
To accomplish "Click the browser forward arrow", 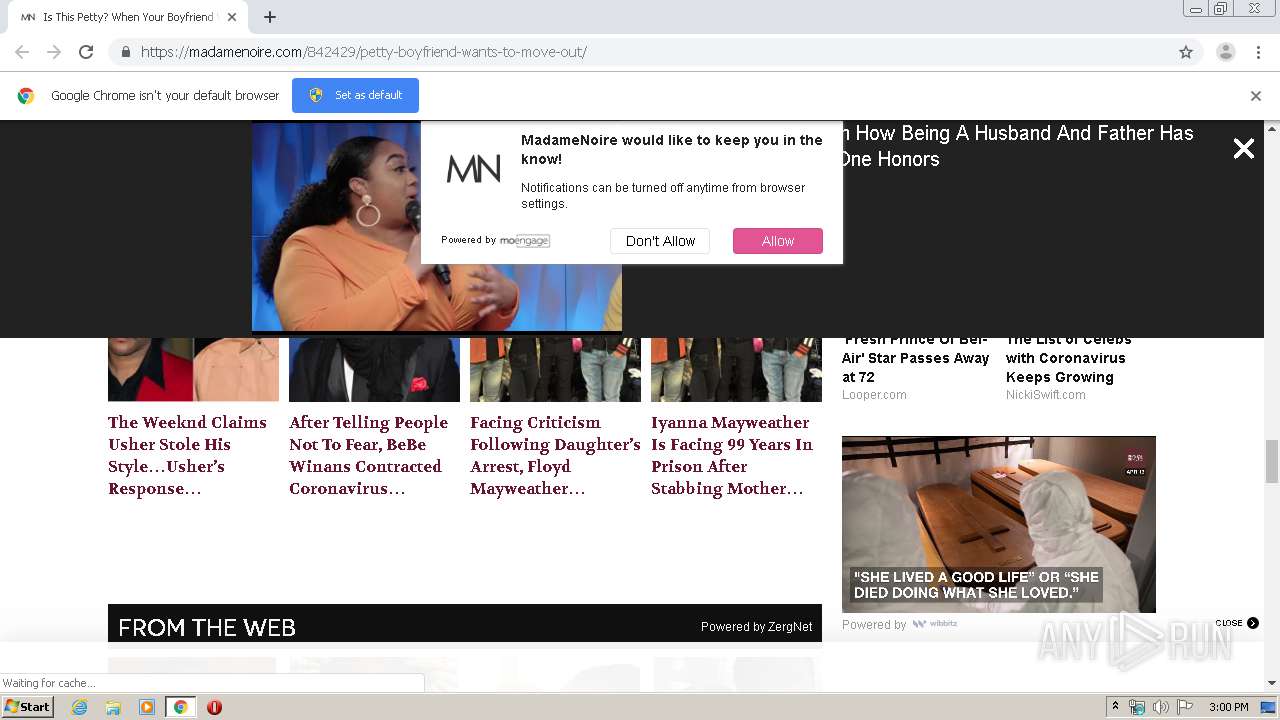I will (54, 52).
